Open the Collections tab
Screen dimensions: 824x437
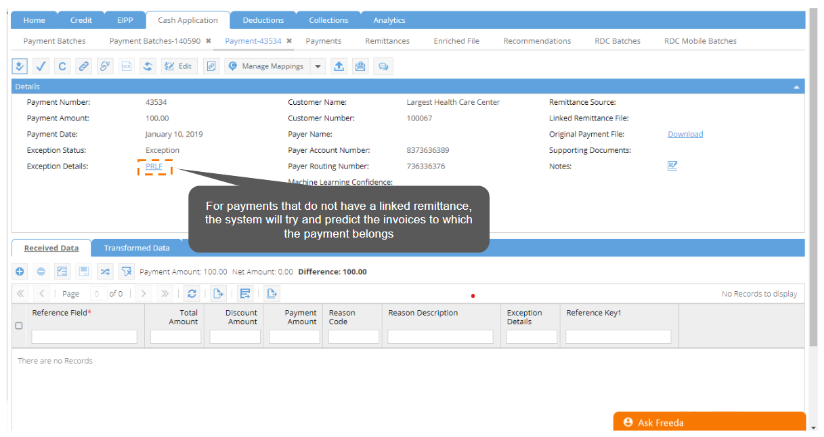[328, 20]
